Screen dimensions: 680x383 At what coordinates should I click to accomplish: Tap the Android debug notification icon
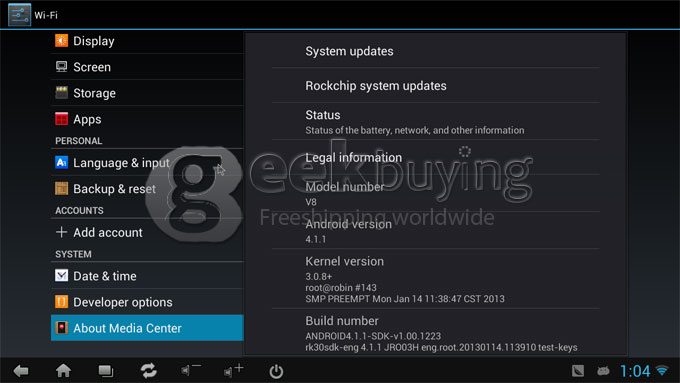(x=603, y=371)
